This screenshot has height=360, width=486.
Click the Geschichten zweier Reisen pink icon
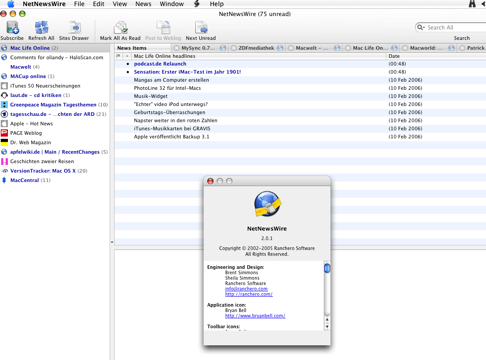4,161
